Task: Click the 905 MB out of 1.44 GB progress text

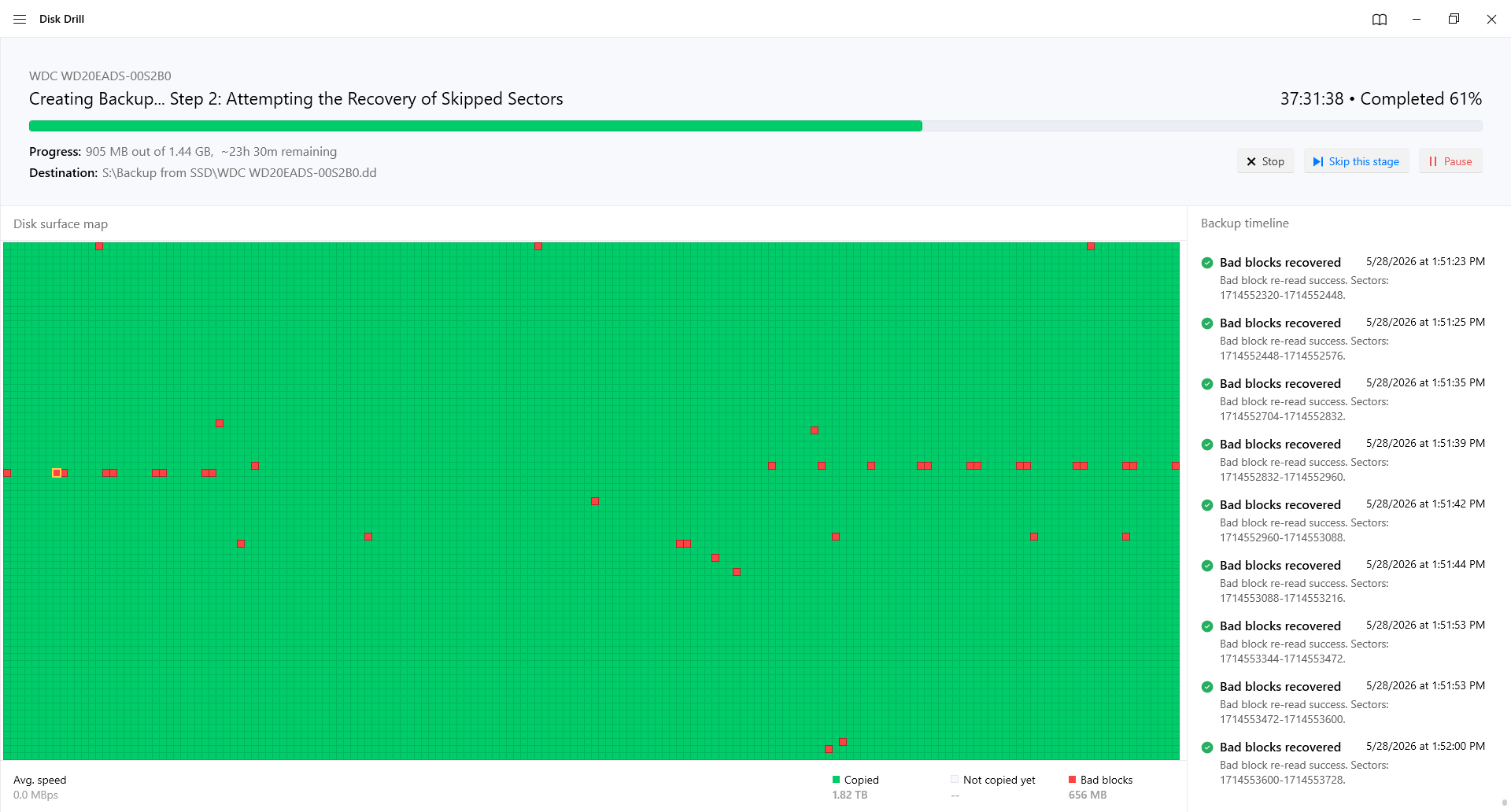Action: [x=149, y=152]
